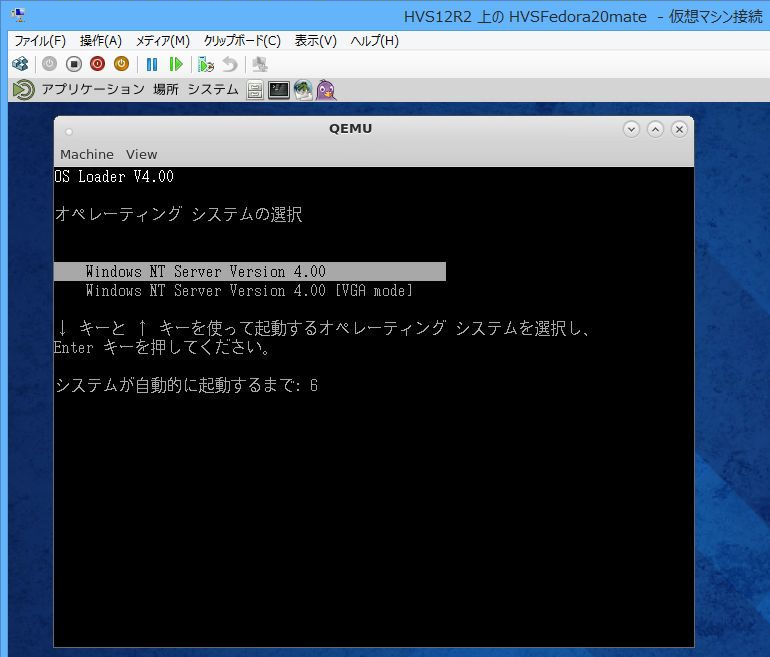Click the Checkpoint toolbar icon

(206, 64)
